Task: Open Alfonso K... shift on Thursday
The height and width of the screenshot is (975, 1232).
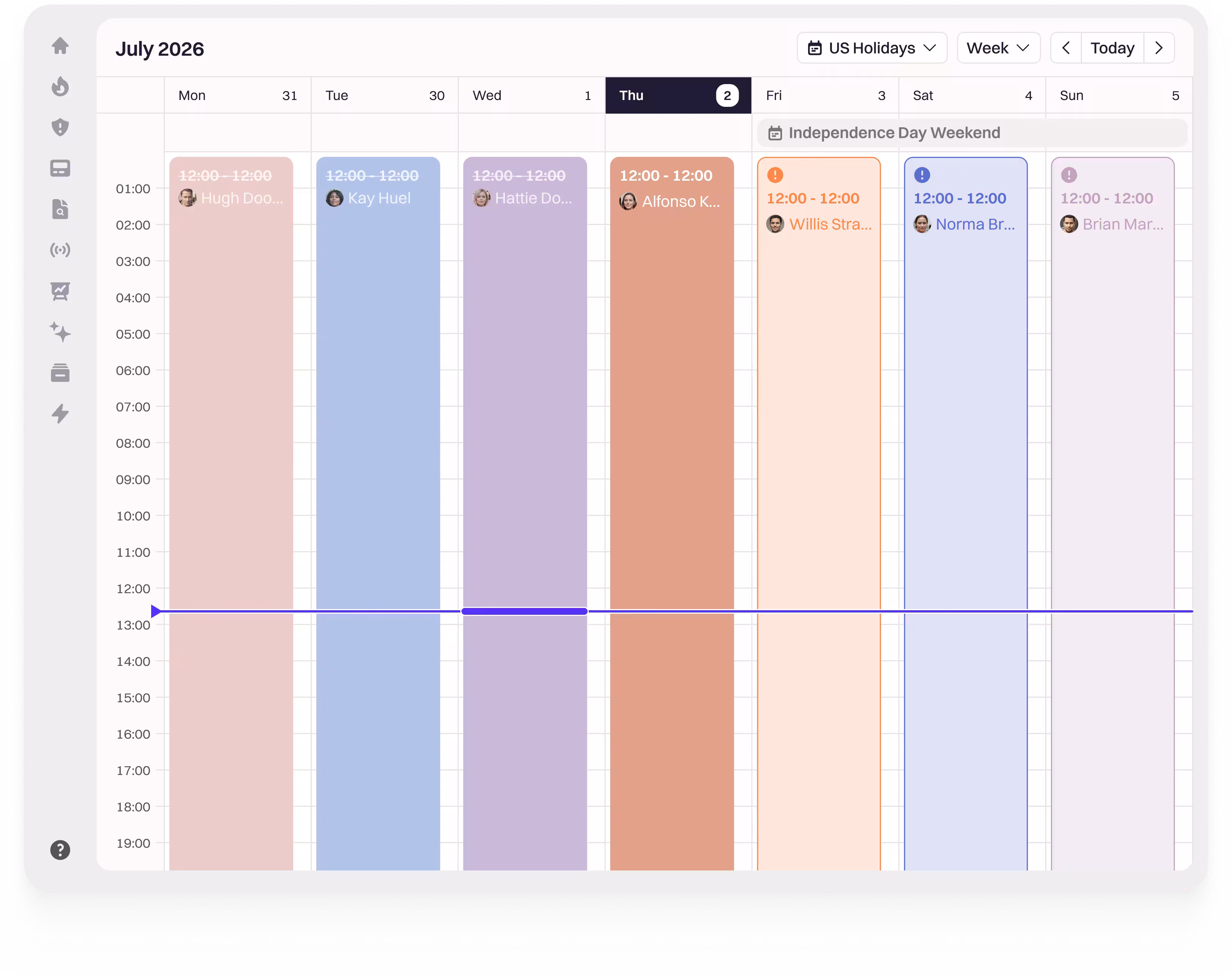Action: point(672,514)
